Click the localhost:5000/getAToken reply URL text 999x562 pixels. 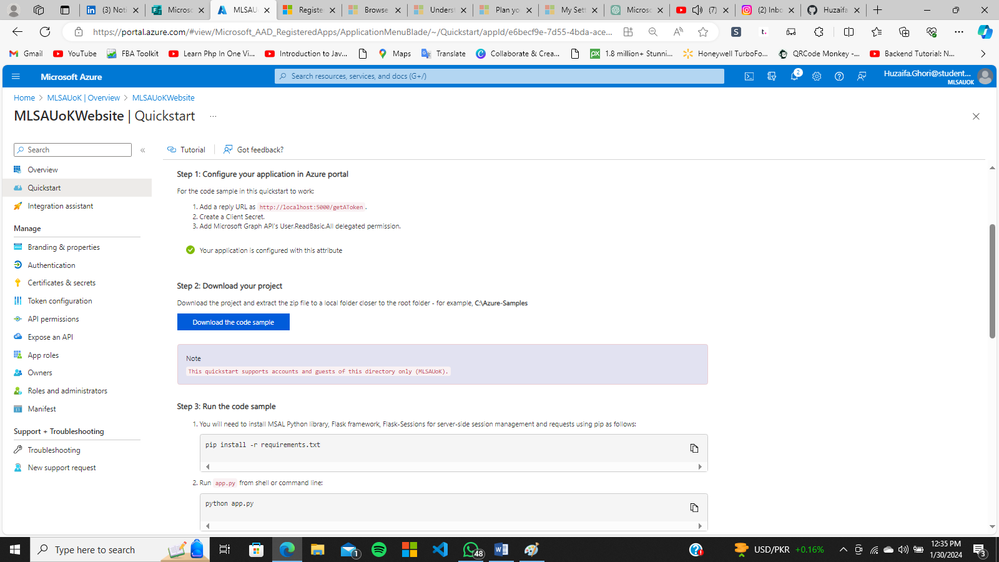pyautogui.click(x=311, y=207)
